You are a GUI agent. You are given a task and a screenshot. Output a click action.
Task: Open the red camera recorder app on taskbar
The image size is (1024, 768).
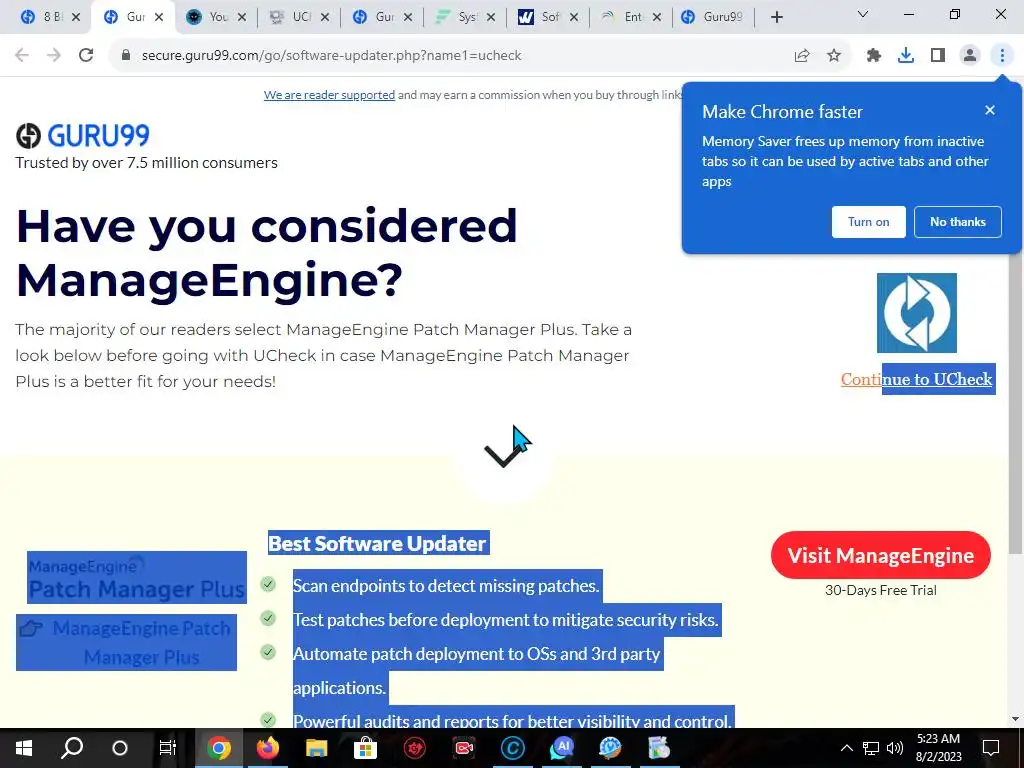pos(463,748)
